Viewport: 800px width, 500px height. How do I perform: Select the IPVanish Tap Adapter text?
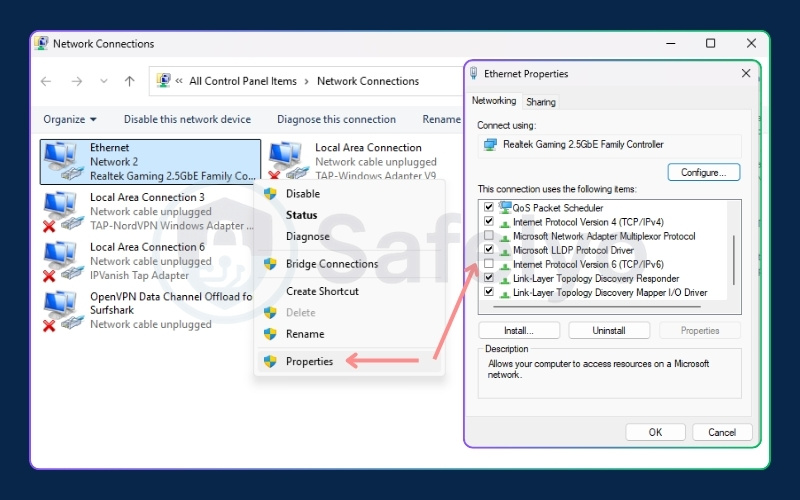pyautogui.click(x=139, y=276)
